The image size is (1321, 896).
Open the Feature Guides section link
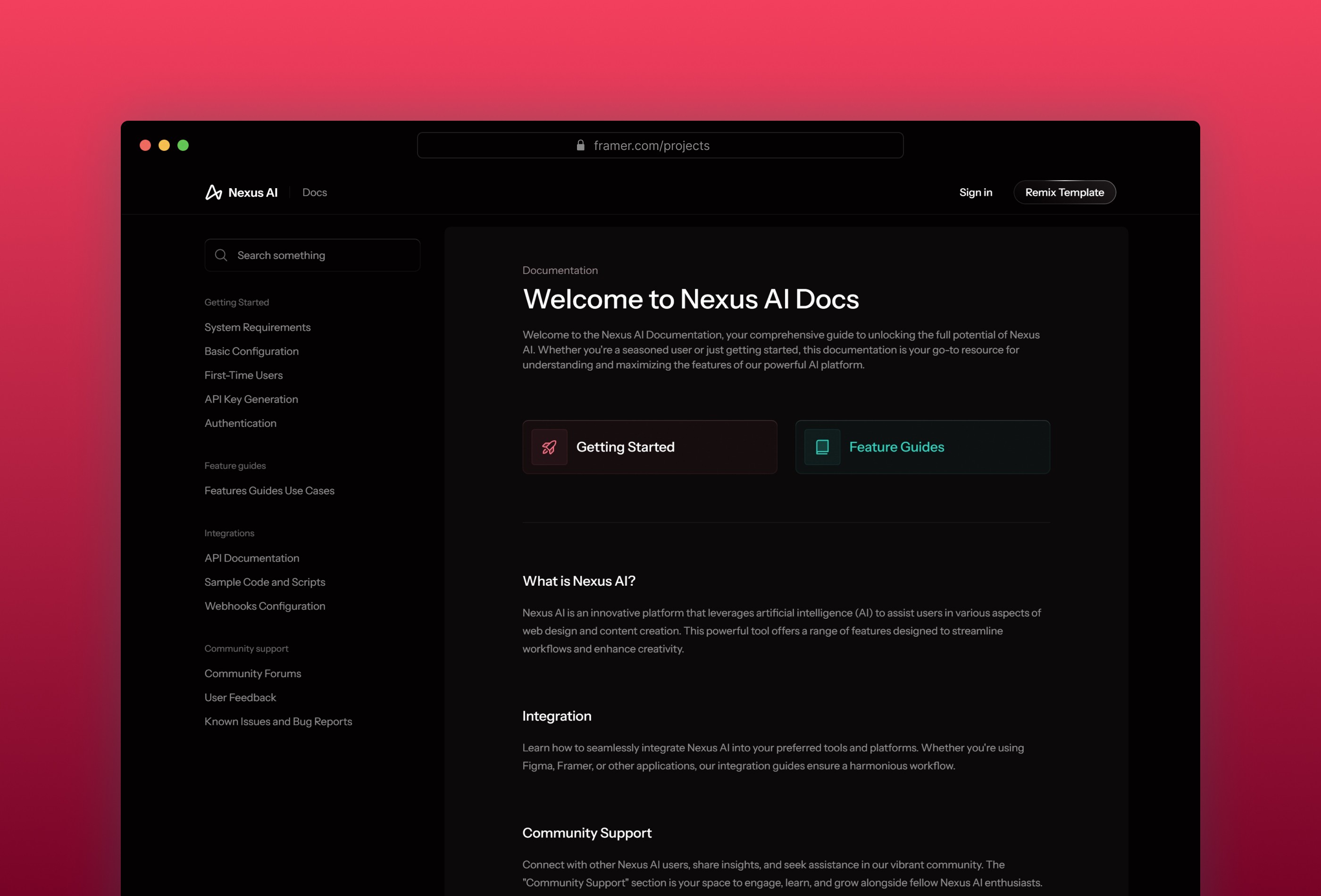click(922, 447)
